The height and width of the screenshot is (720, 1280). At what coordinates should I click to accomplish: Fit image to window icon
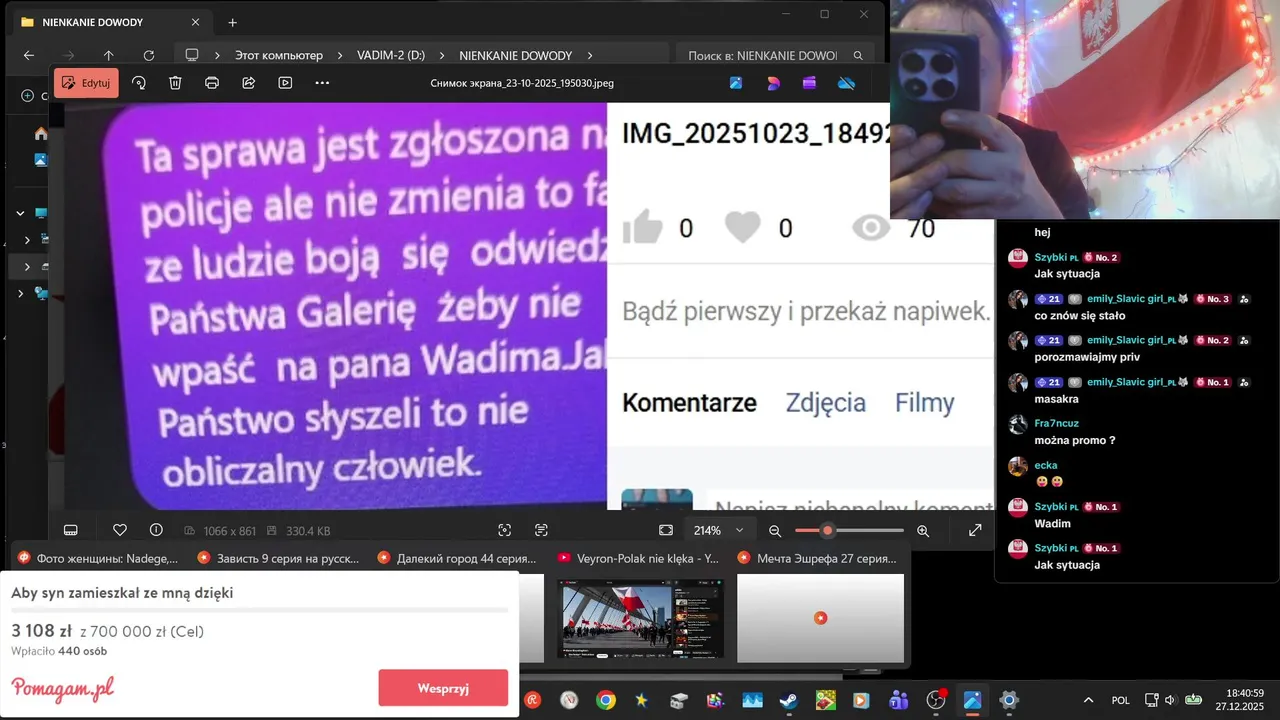click(x=666, y=530)
